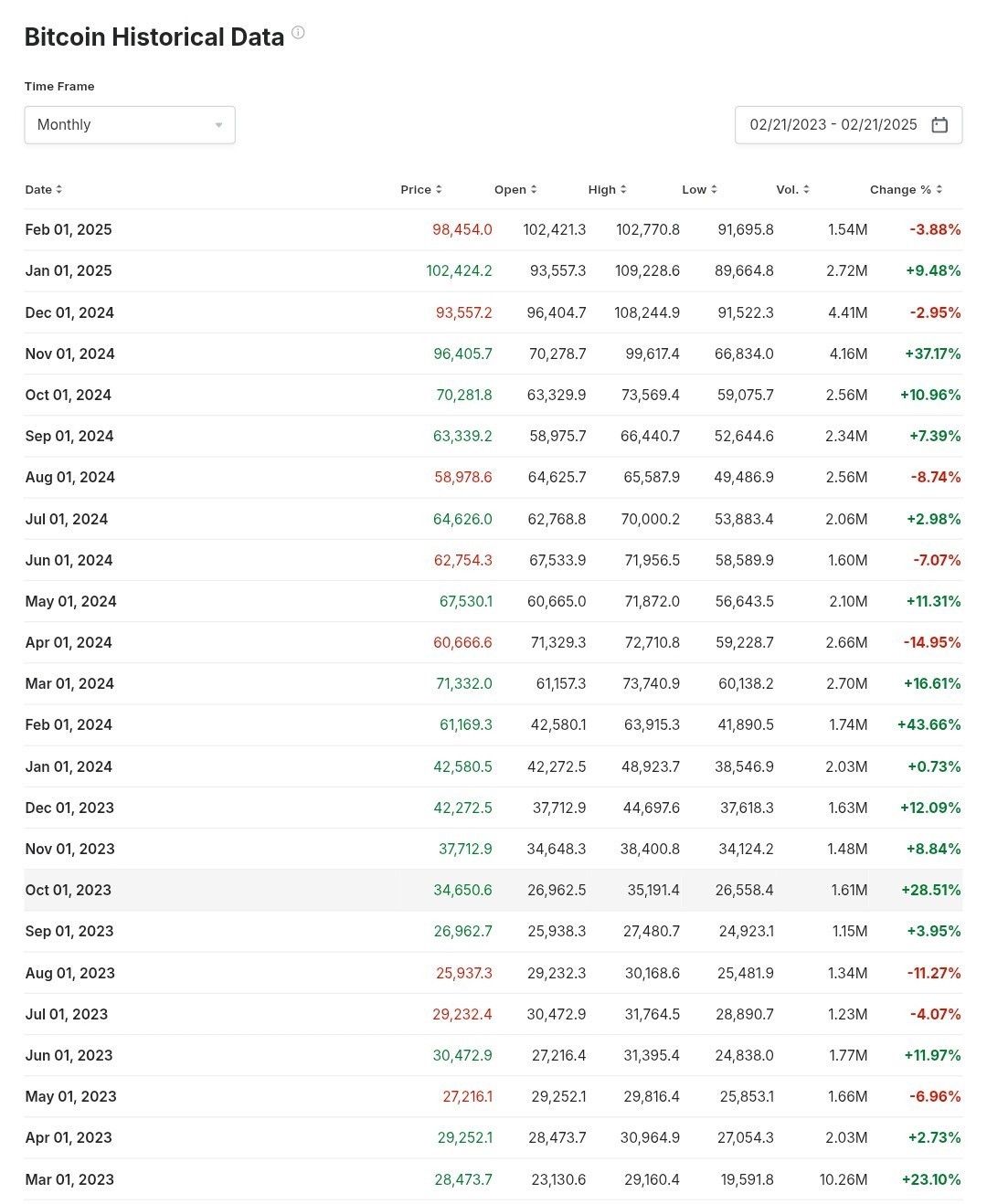
Task: Click the Jan 01, 2025 high value 109,228.6
Action: [x=647, y=270]
